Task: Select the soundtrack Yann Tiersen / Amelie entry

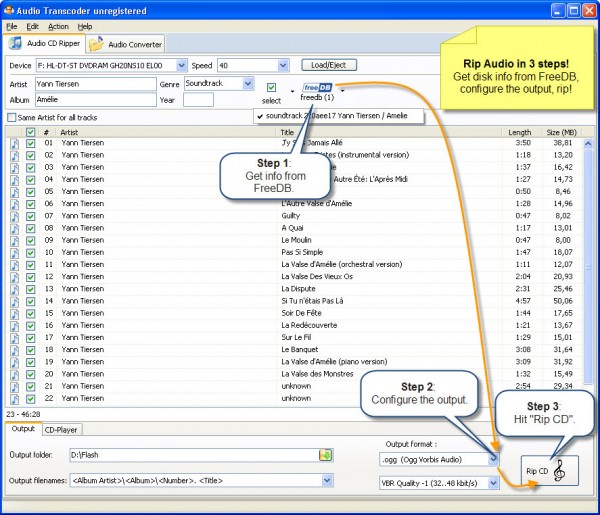Action: click(x=338, y=116)
